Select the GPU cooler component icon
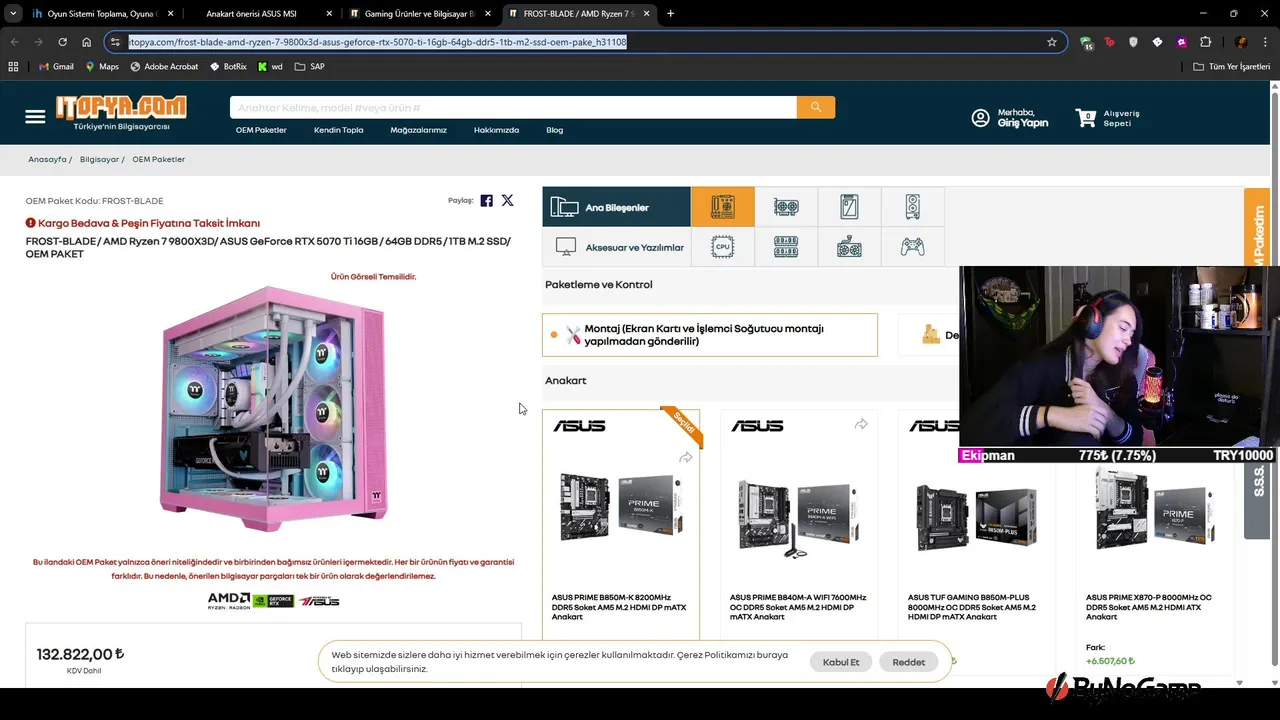 click(849, 247)
